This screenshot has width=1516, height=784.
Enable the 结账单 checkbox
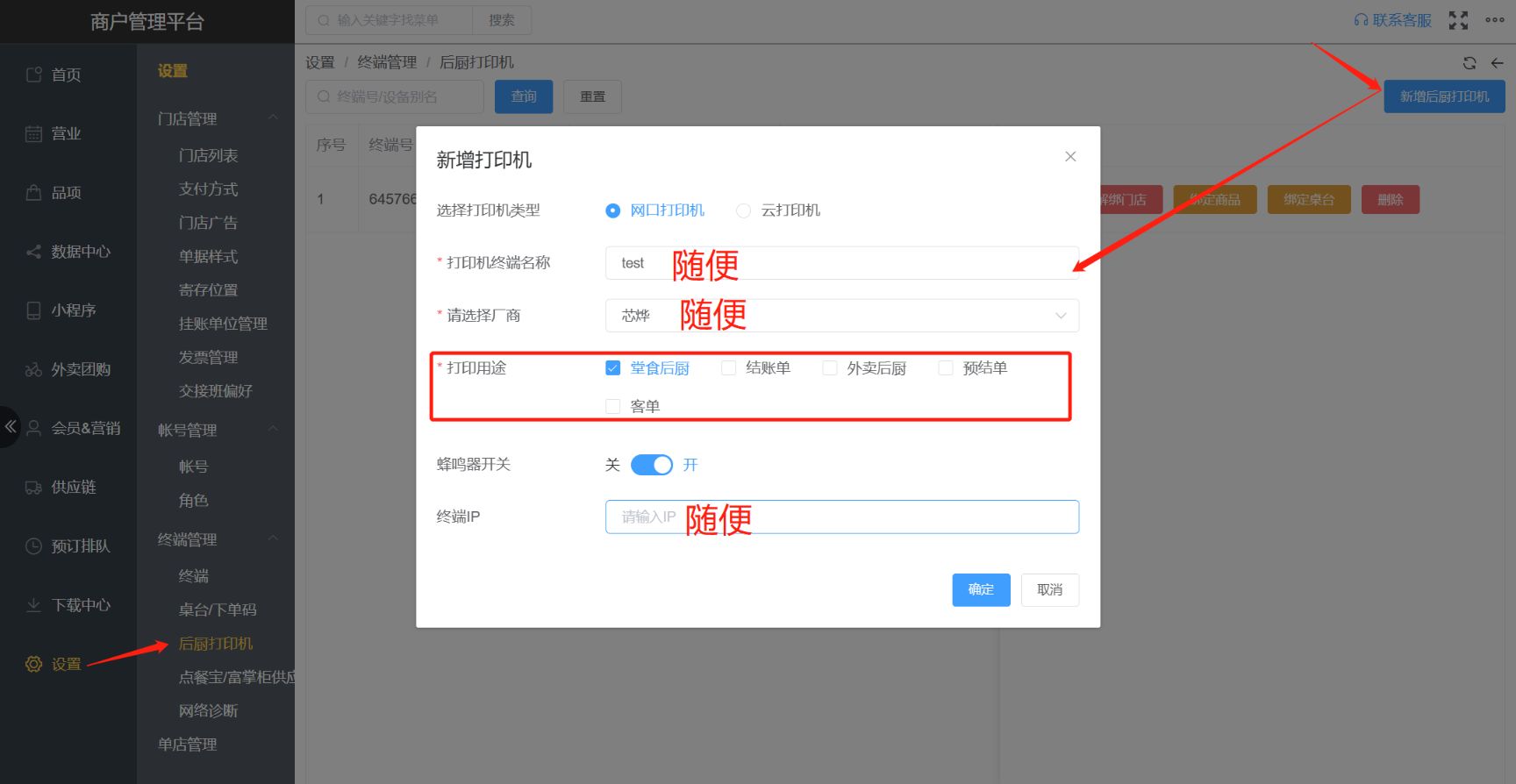point(728,368)
